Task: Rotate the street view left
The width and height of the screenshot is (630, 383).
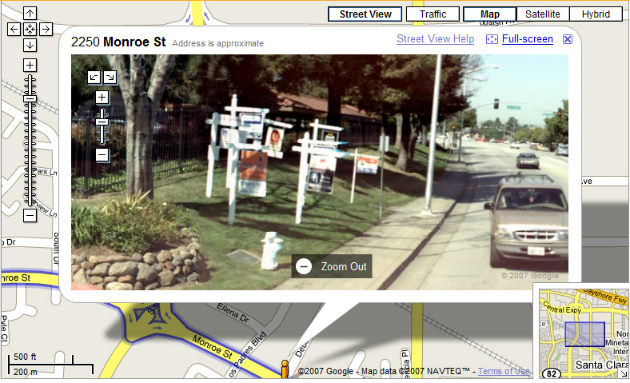Action: point(94,77)
